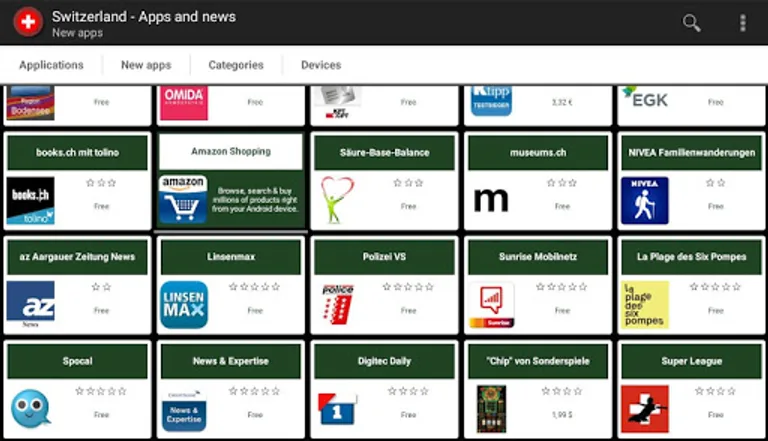Tap the museums.ch letter m icon
Screen dimensions: 768x441
(x=491, y=200)
